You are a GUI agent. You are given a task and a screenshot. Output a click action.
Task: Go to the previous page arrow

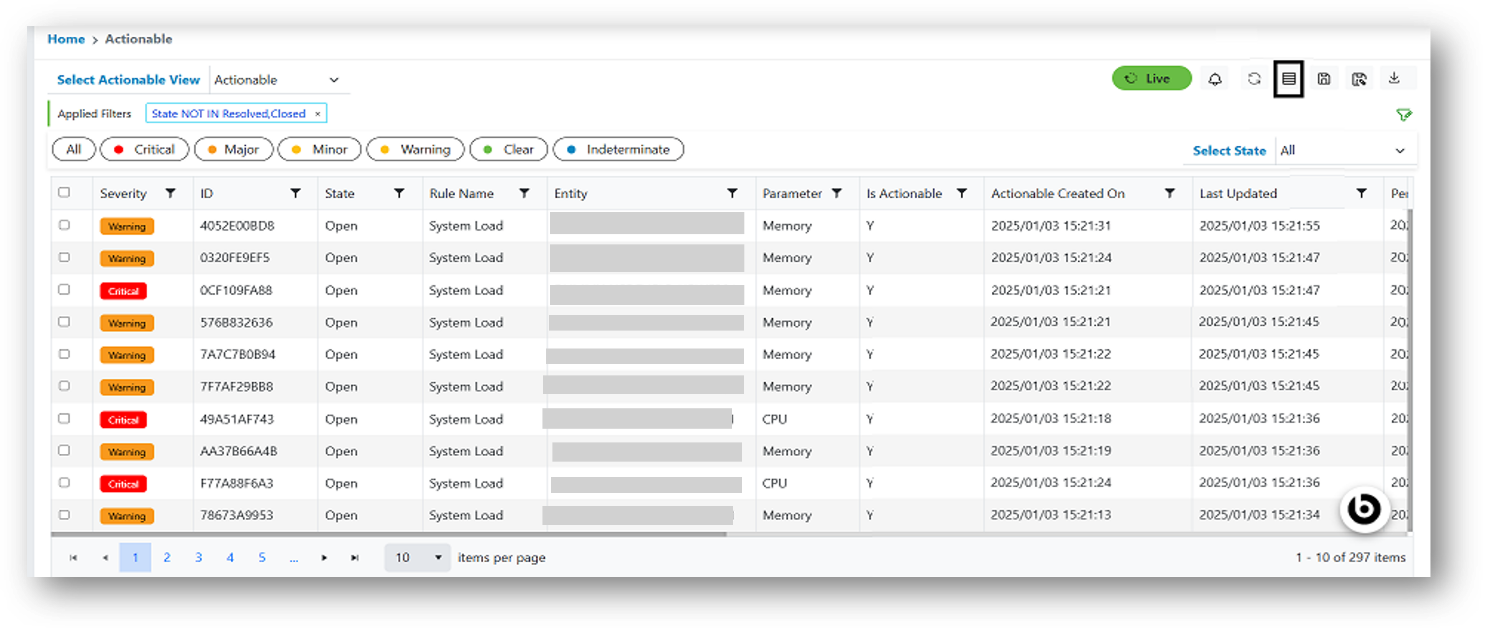[105, 558]
